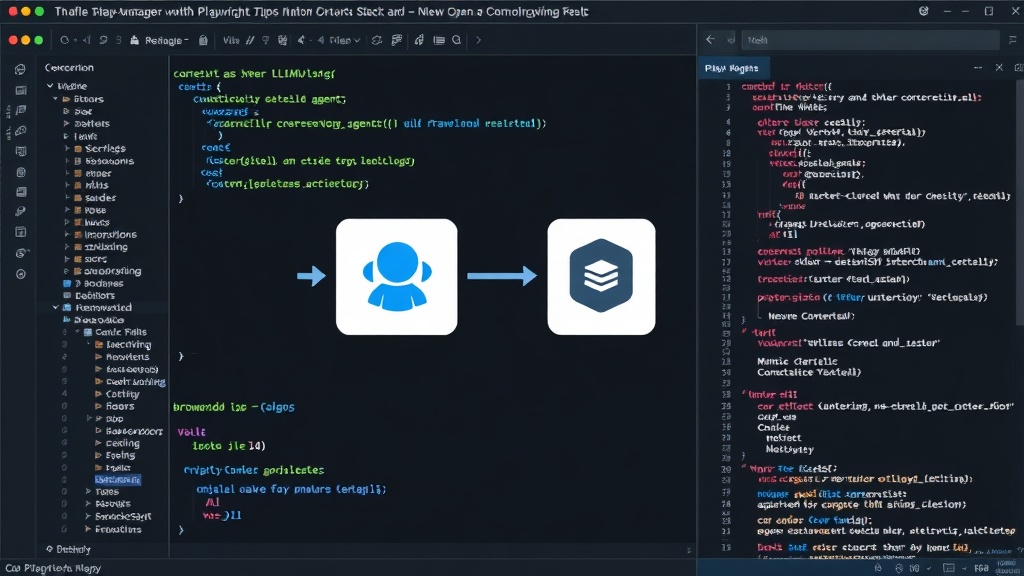Click the topmost icon in left activity bar
This screenshot has width=1024, height=576.
tap(20, 69)
